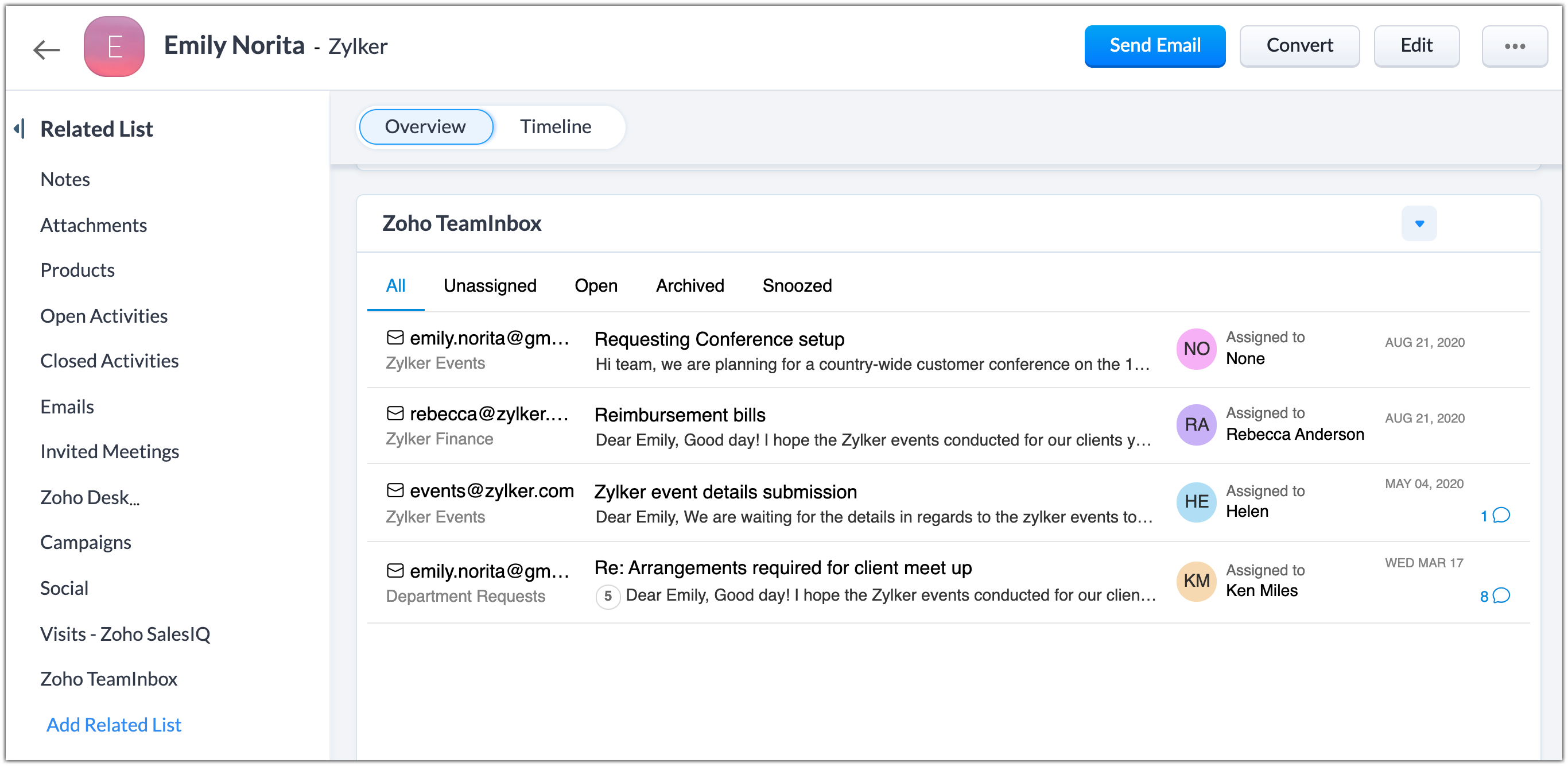Switch to the Timeline view
Viewport: 1568px width, 766px height.
(555, 127)
